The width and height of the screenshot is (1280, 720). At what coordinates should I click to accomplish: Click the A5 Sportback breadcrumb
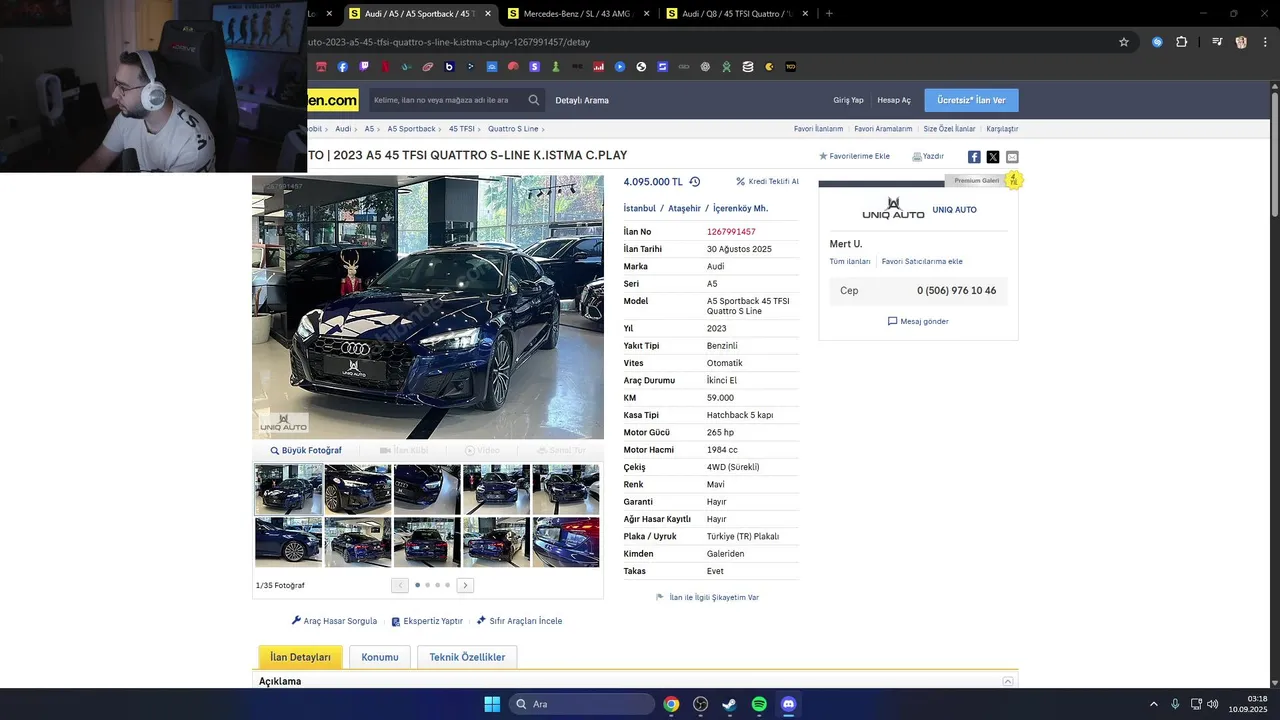tap(411, 129)
